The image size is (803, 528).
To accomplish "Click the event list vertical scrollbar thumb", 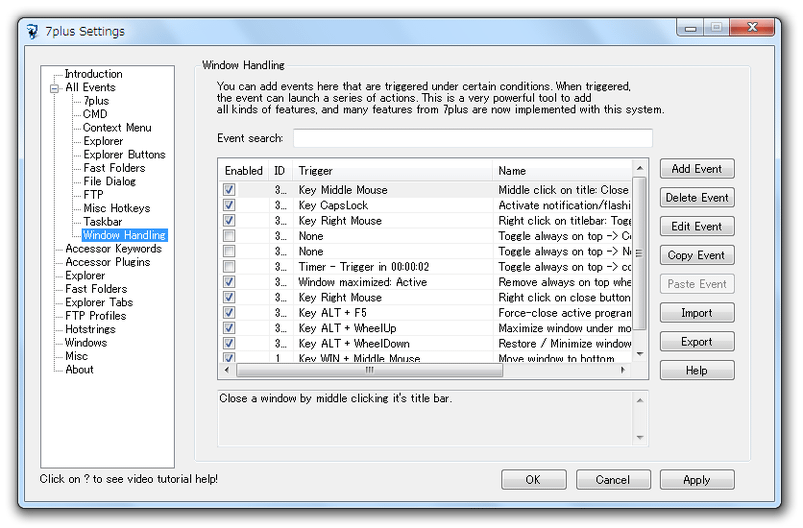I will pos(640,252).
